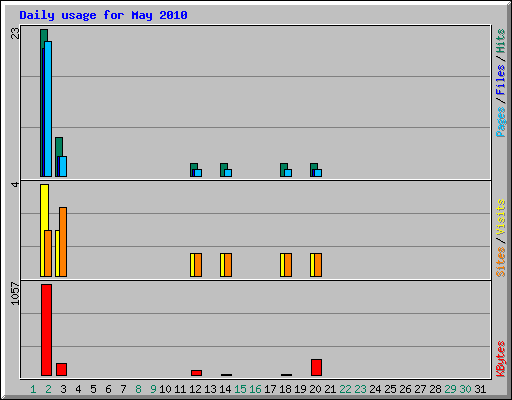
Task: Click day label '16' on the x-axis
Action: 255,389
